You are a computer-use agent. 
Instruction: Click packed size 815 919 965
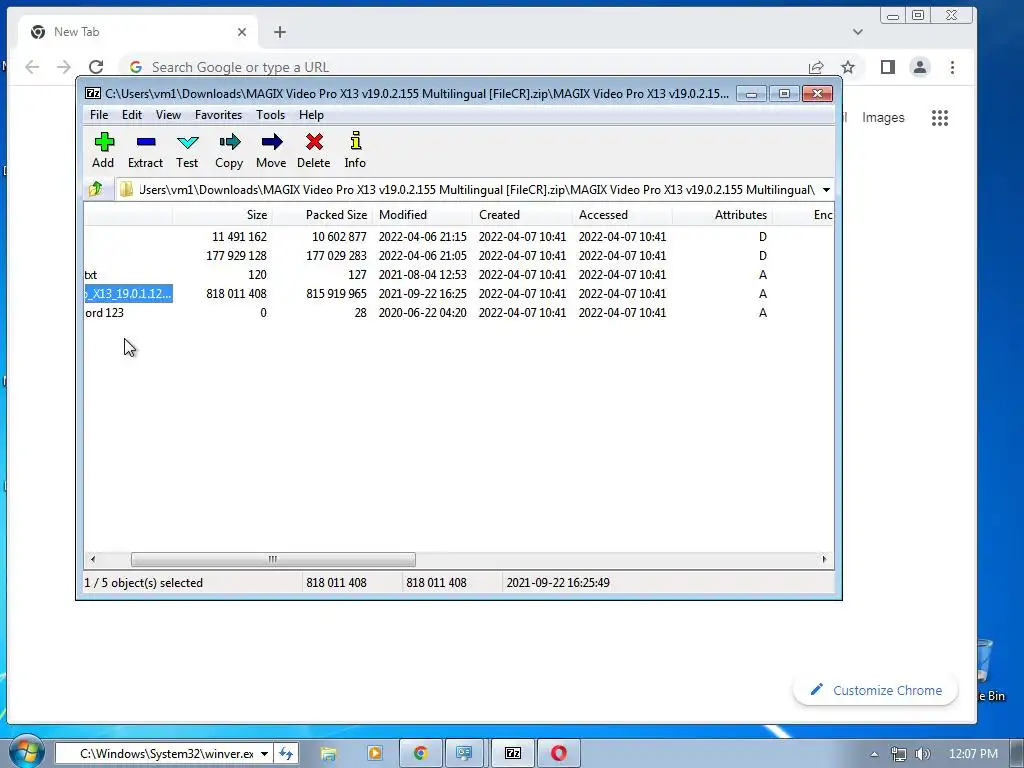[336, 294]
